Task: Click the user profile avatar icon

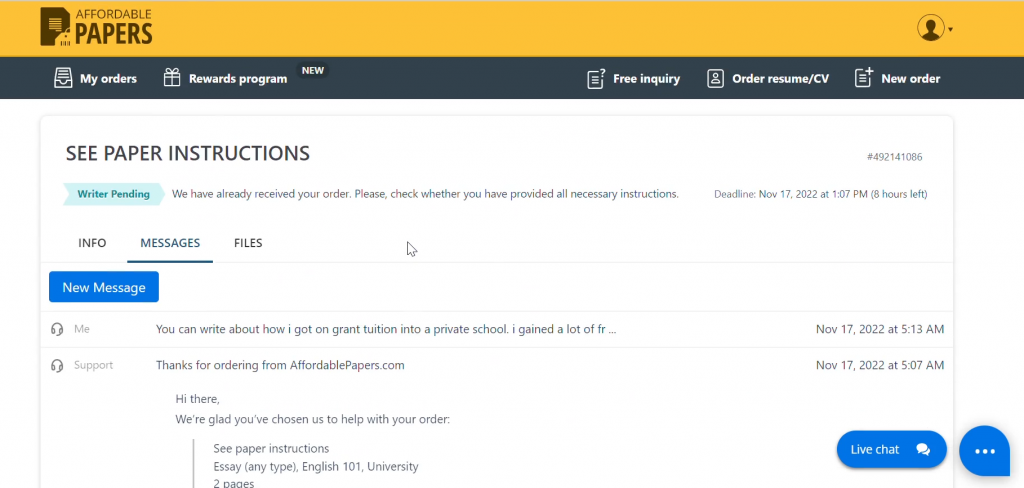Action: 930,28
